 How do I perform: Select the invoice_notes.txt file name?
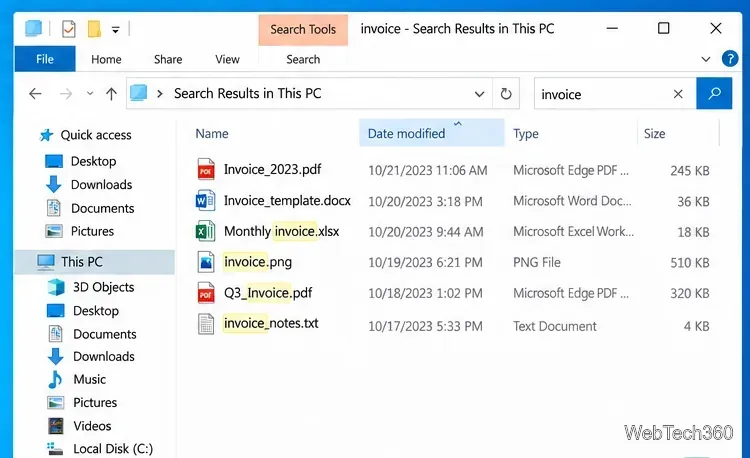pyautogui.click(x=271, y=324)
